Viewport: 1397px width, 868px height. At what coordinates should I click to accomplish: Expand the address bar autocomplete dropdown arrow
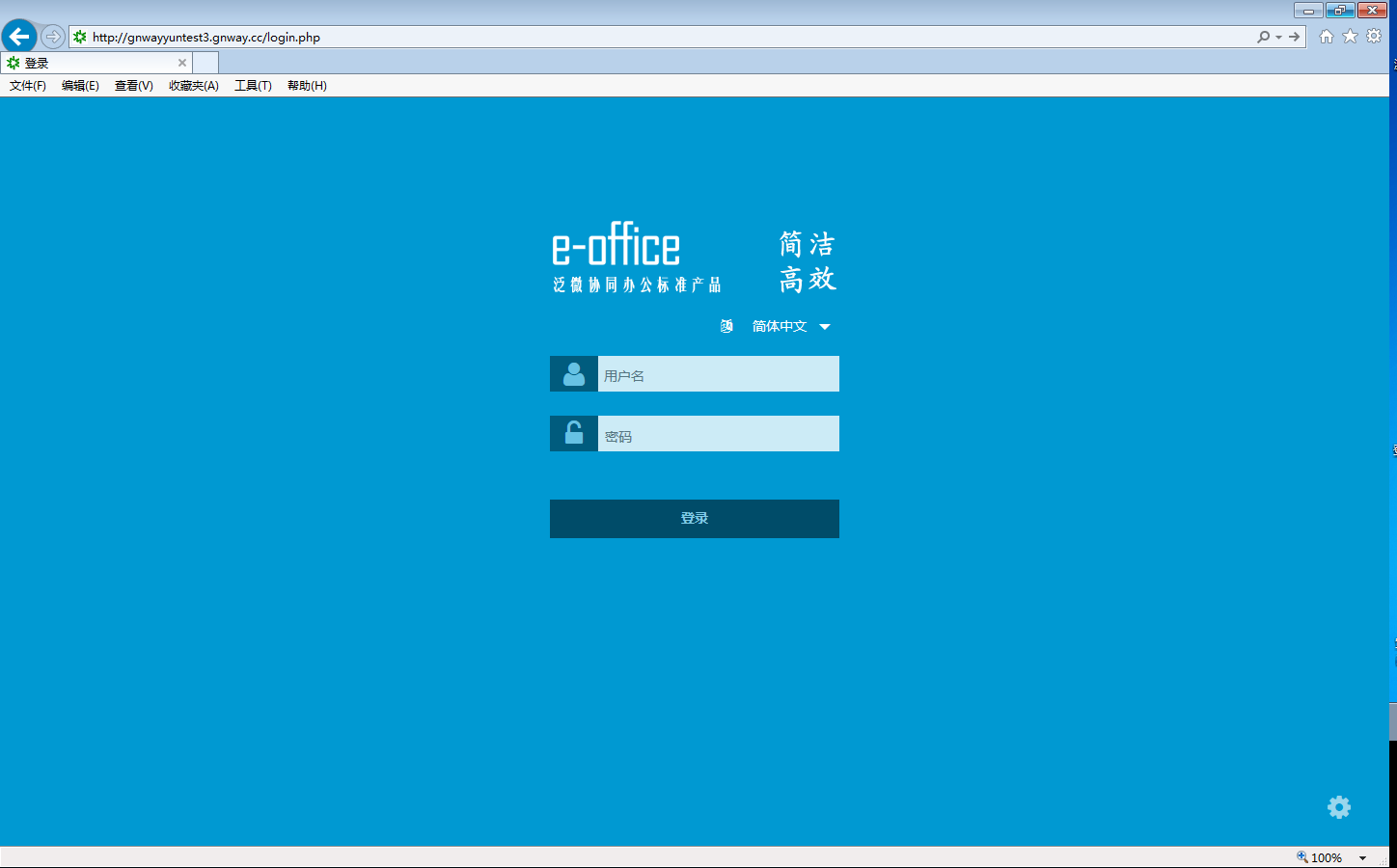tap(1278, 38)
